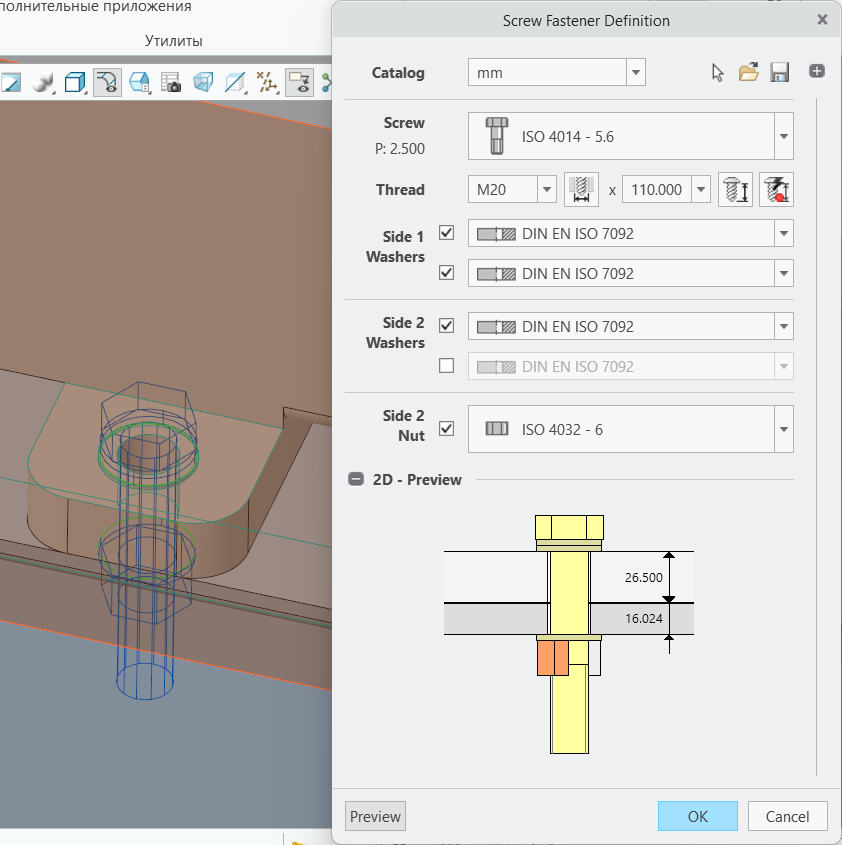Expand the Screw ISO 4014 - 5.6 dropdown
The height and width of the screenshot is (845, 842).
tap(784, 136)
